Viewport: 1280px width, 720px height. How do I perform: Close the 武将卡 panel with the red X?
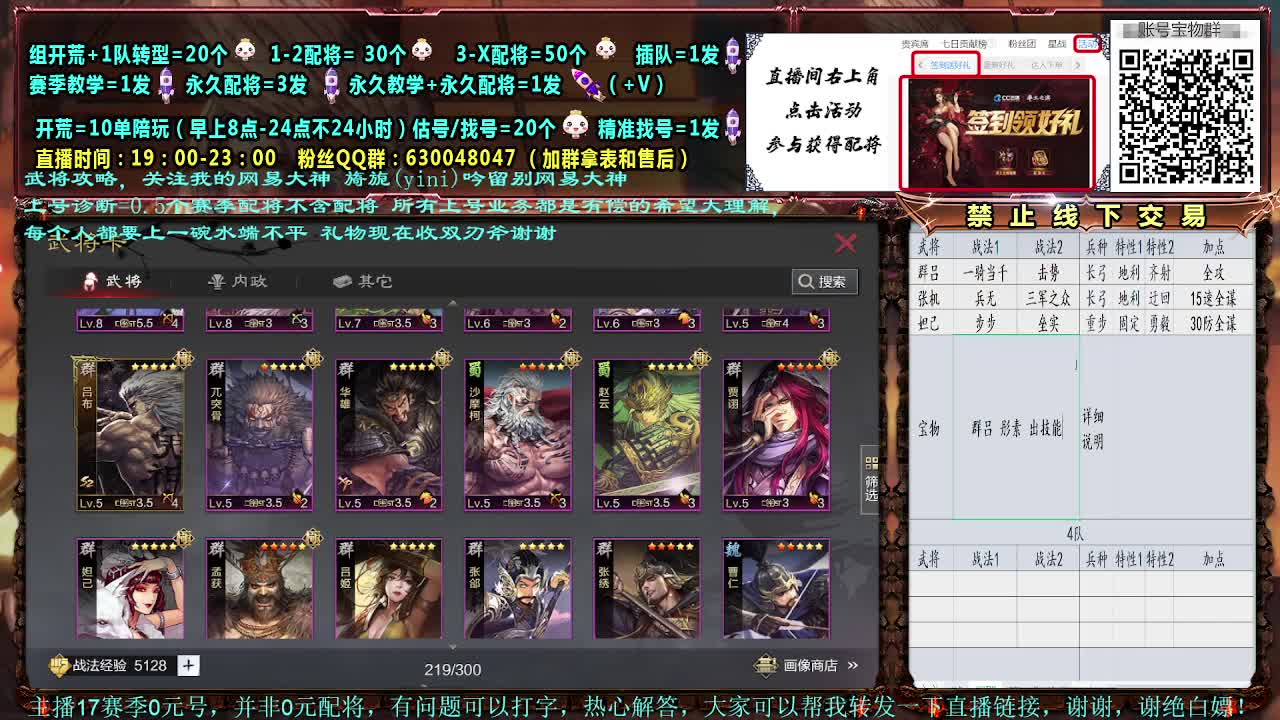(846, 243)
